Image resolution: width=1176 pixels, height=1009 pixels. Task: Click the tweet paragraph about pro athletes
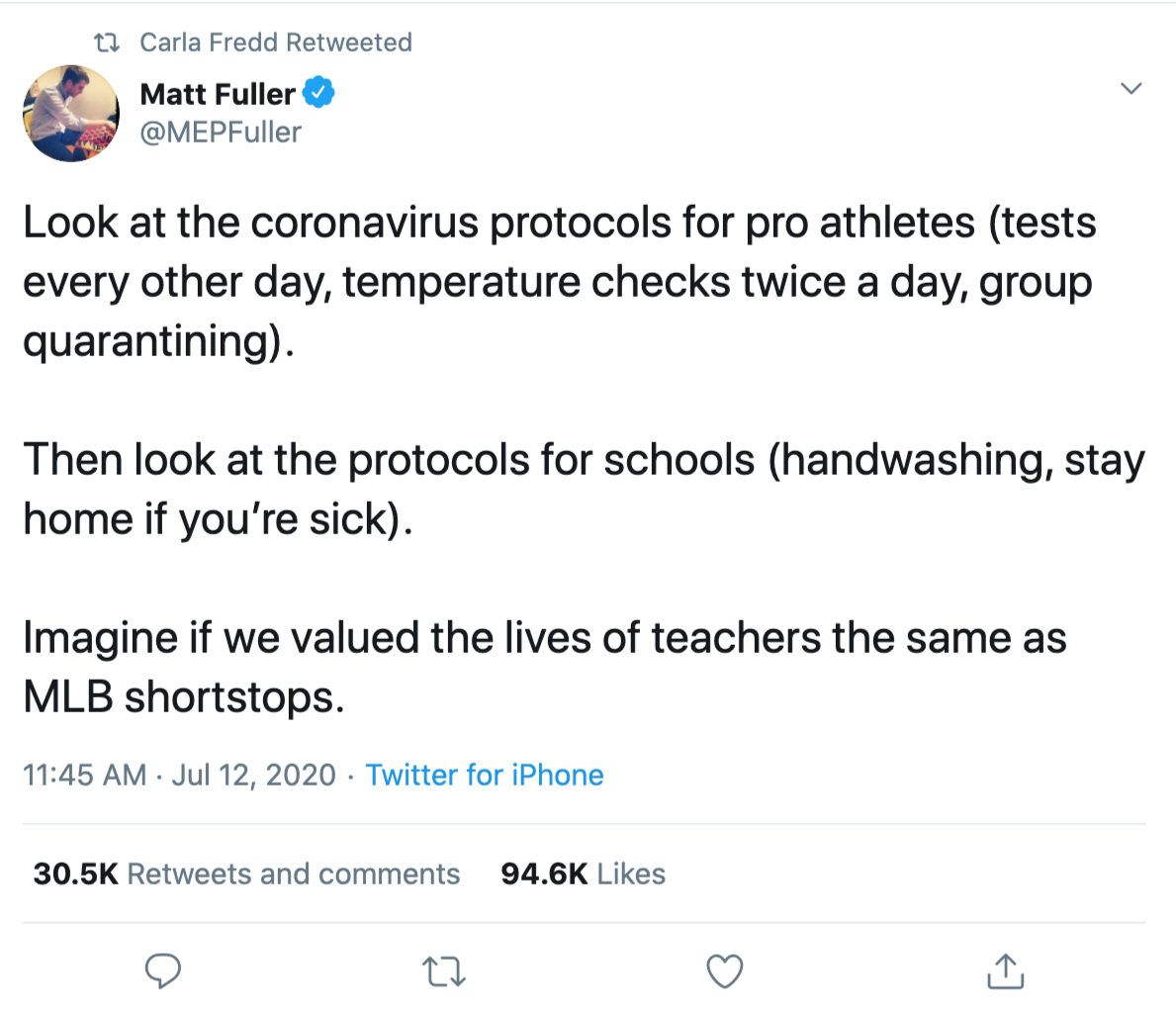tap(559, 281)
